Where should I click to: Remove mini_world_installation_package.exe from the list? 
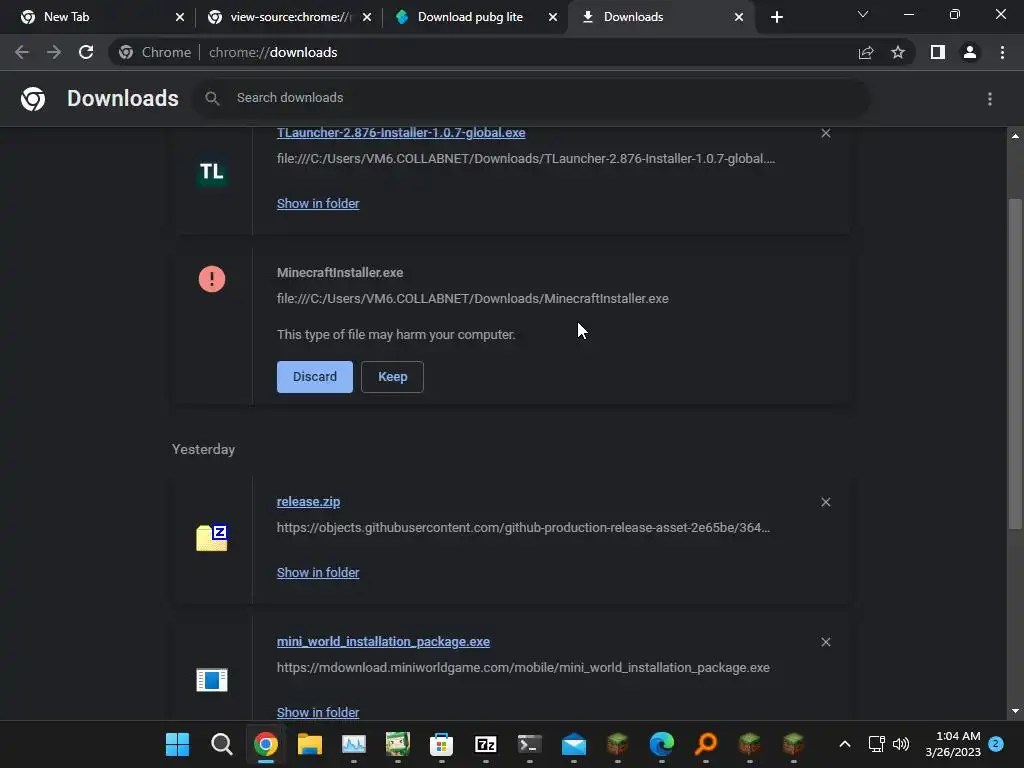pos(825,642)
